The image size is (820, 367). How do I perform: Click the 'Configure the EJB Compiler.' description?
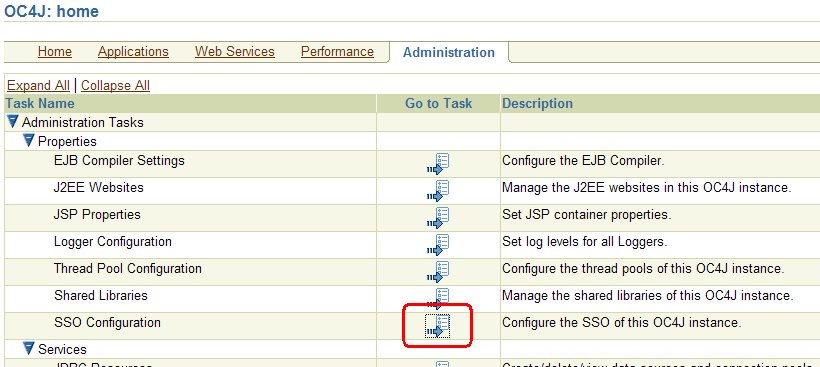583,160
